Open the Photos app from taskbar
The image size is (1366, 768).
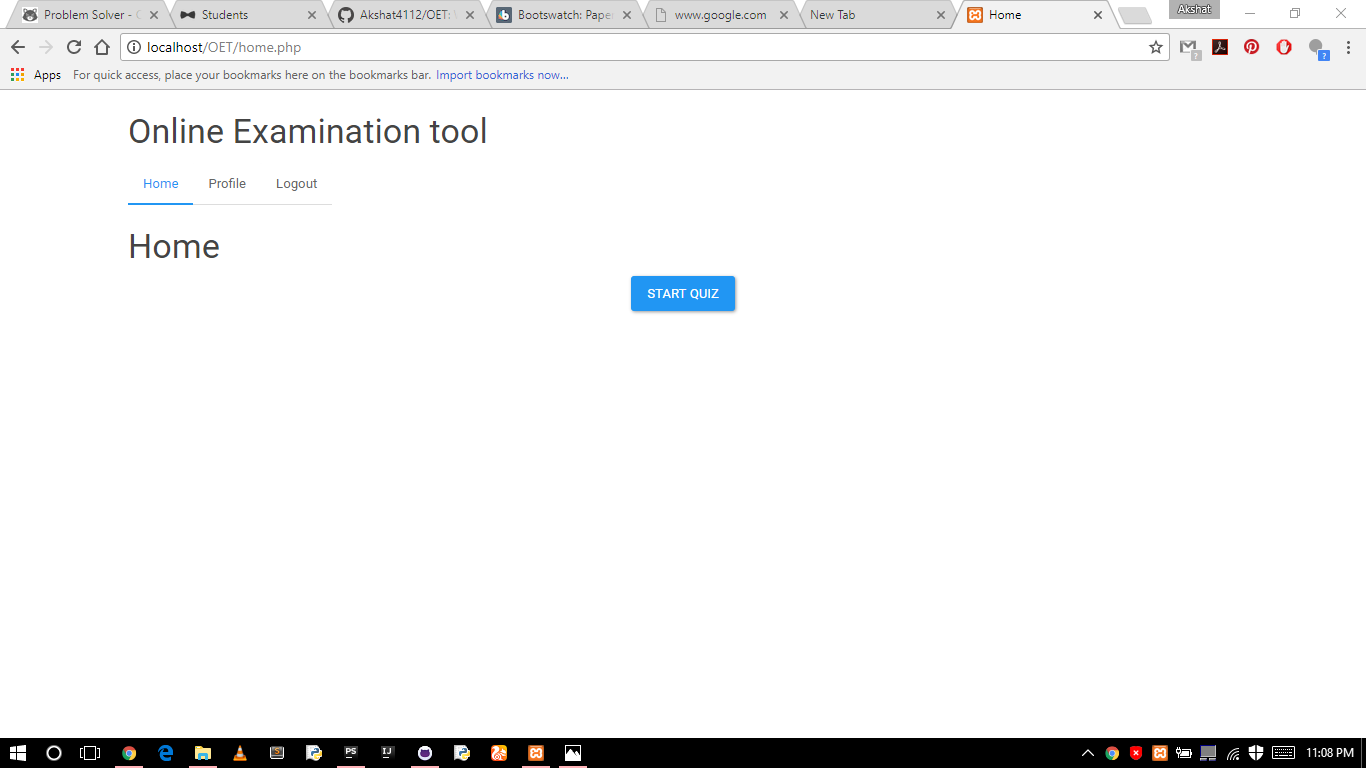pyautogui.click(x=573, y=753)
